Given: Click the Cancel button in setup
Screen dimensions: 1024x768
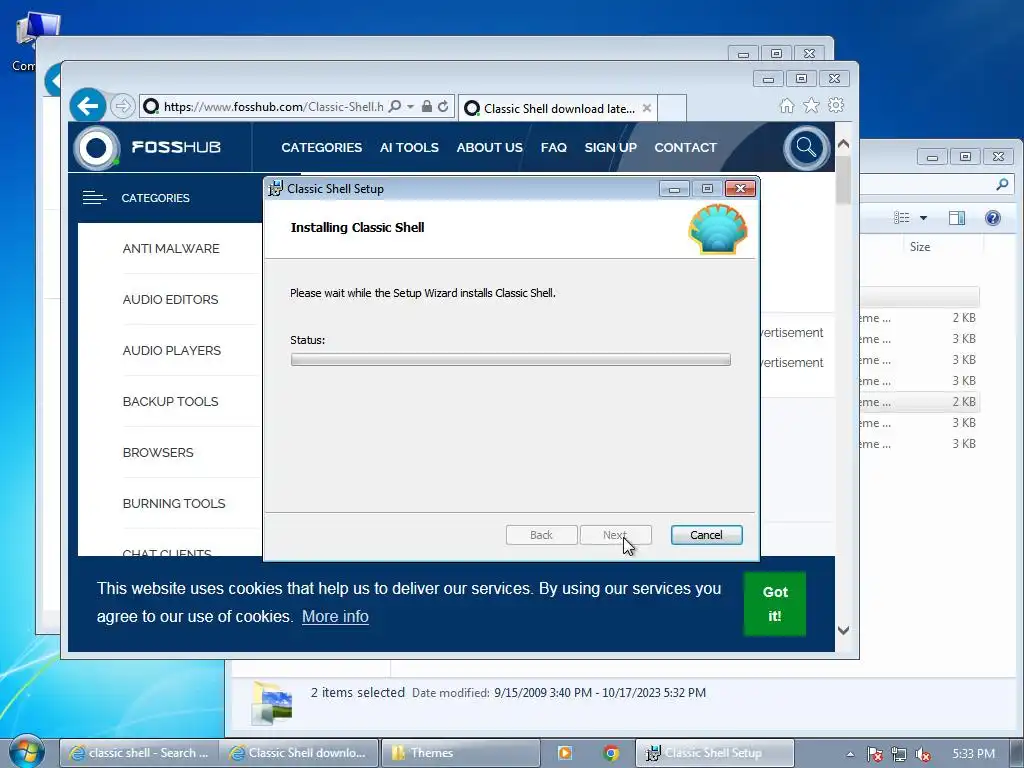Looking at the screenshot, I should 706,535.
